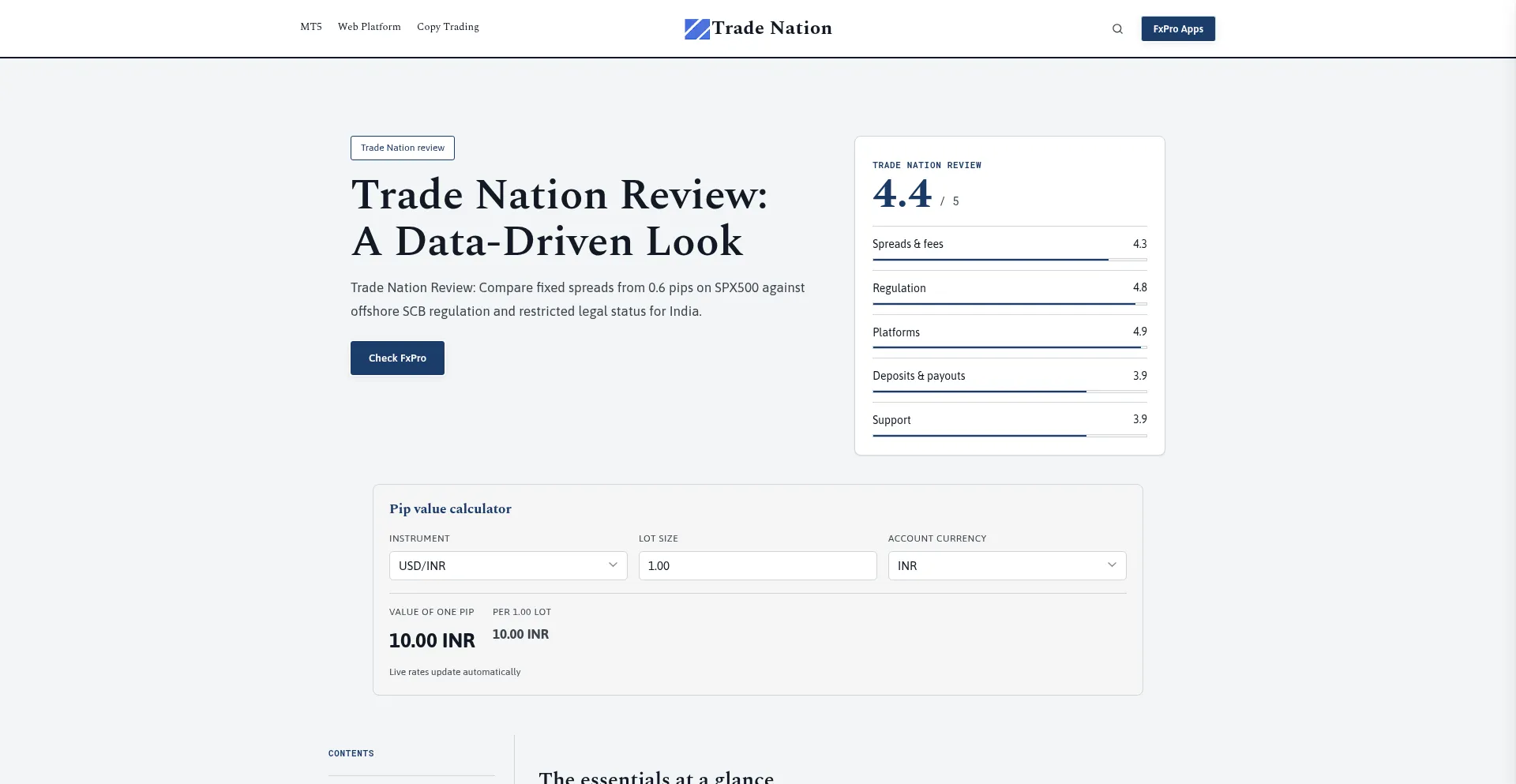Click the Platforms rating bar

coord(1010,347)
